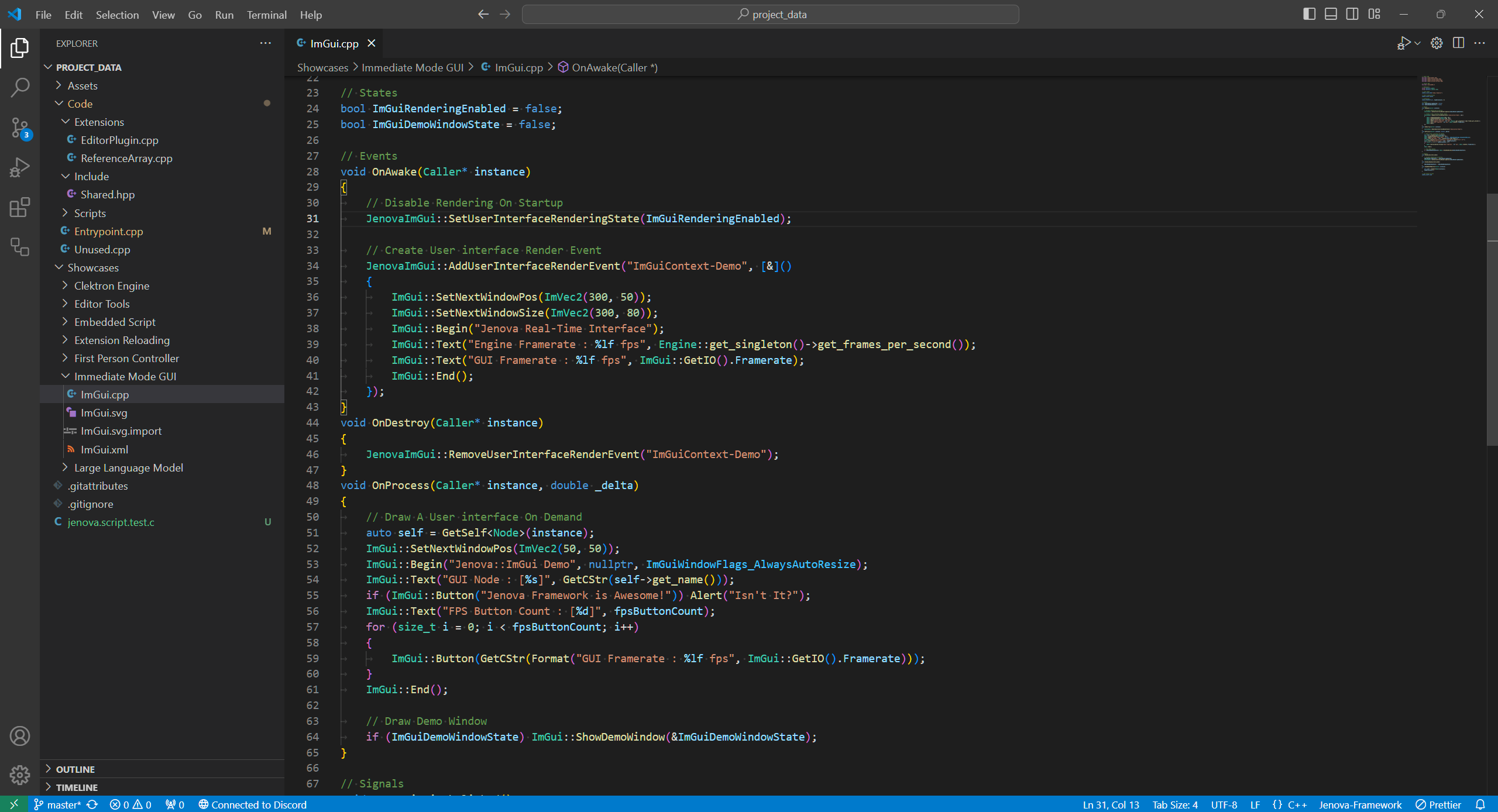Synchronize changes icon in status bar
Viewport: 1498px width, 812px height.
point(92,804)
